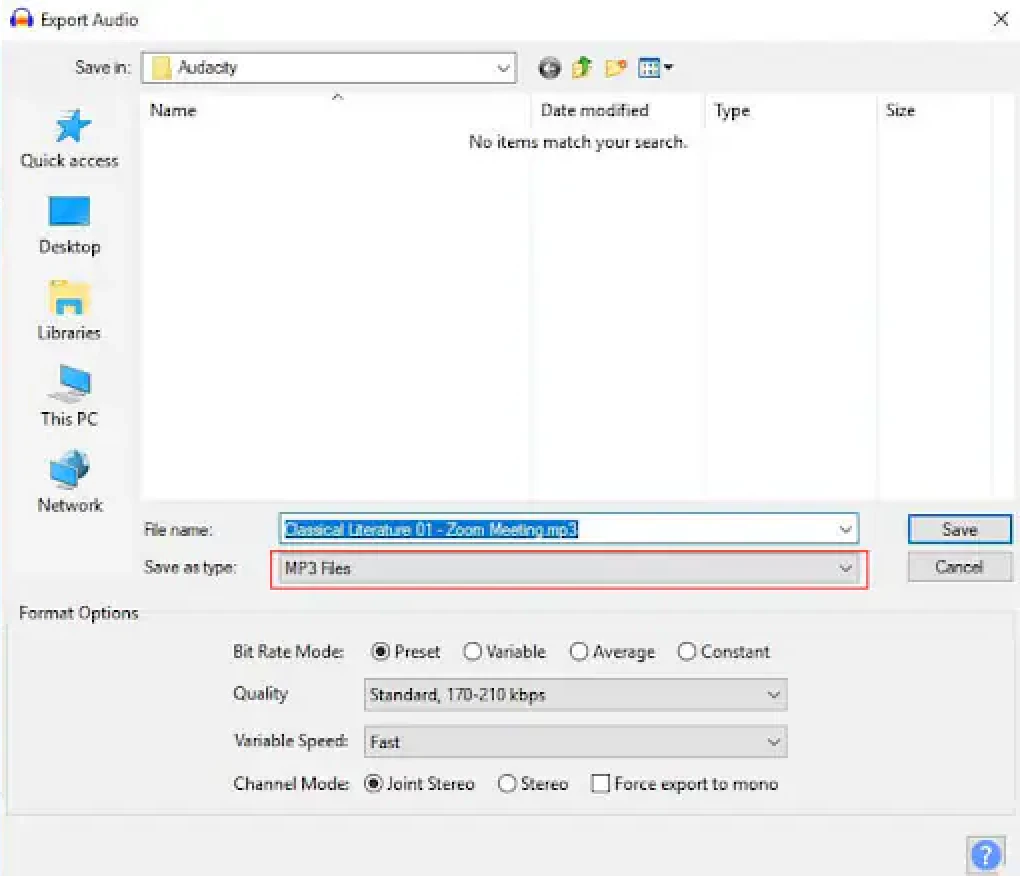Create a new folder

tap(615, 67)
